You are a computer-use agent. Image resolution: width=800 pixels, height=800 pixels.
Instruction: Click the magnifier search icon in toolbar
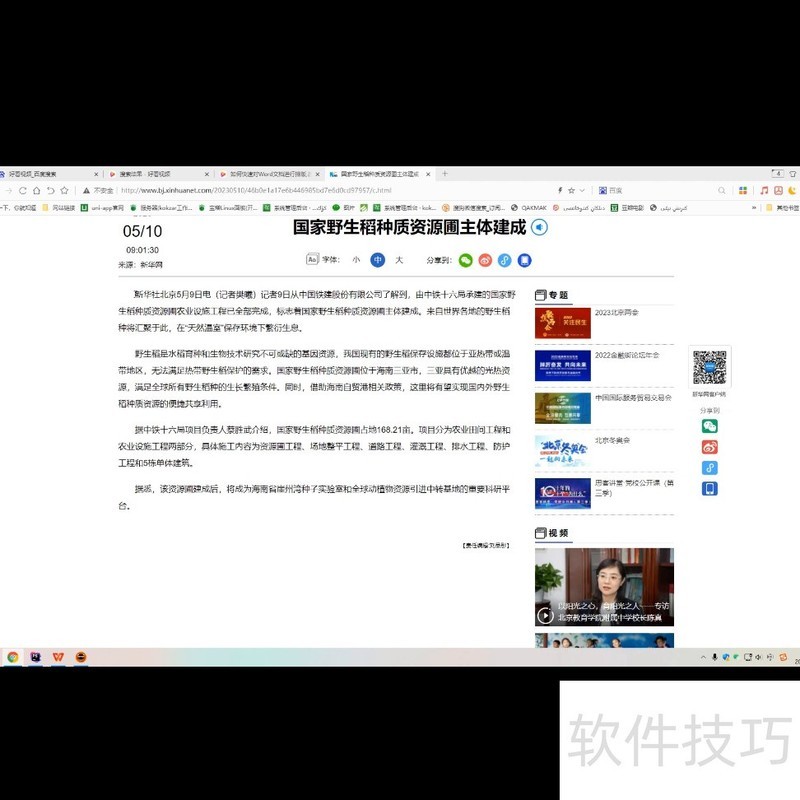721,190
